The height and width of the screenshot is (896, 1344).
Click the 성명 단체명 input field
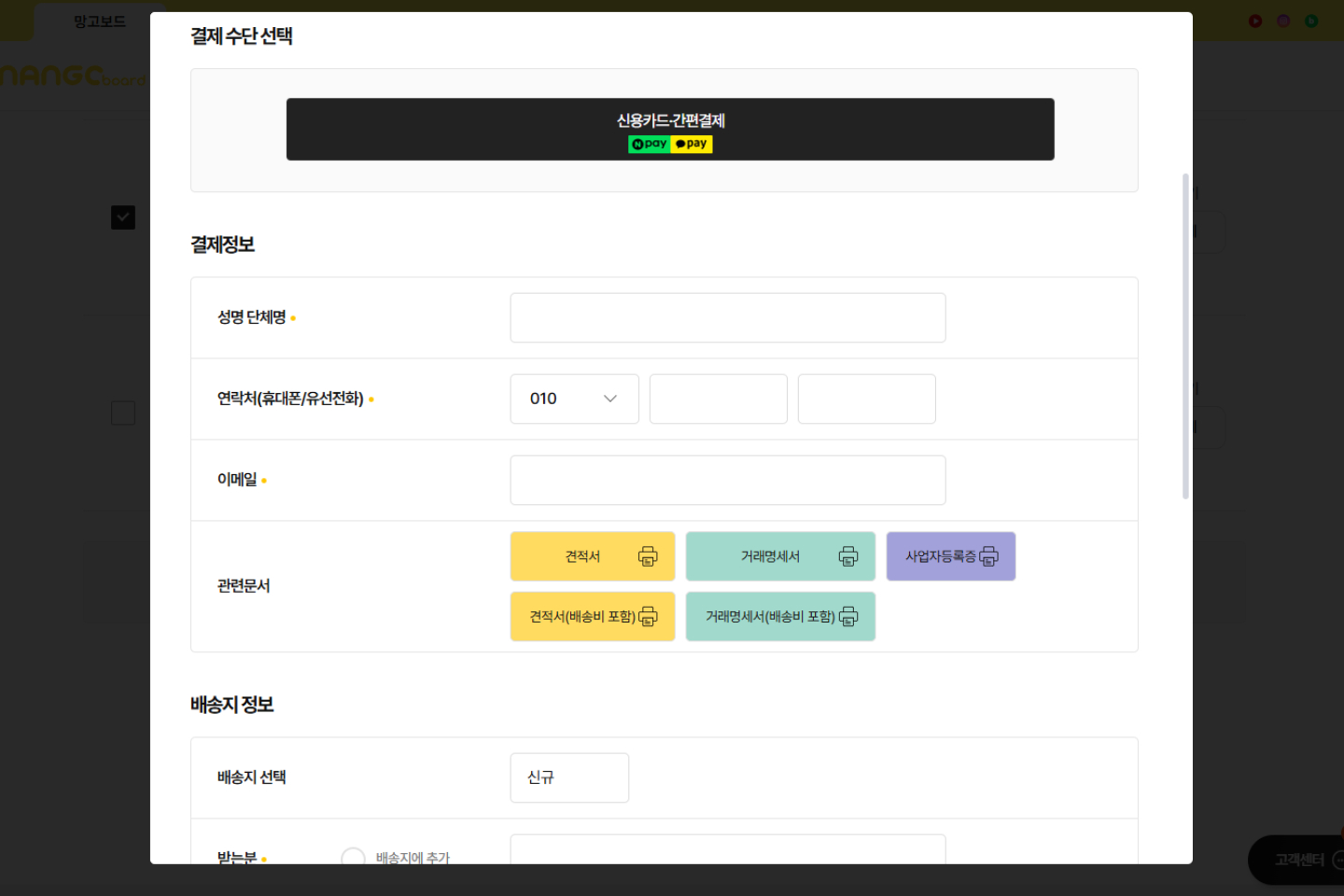pyautogui.click(x=727, y=318)
